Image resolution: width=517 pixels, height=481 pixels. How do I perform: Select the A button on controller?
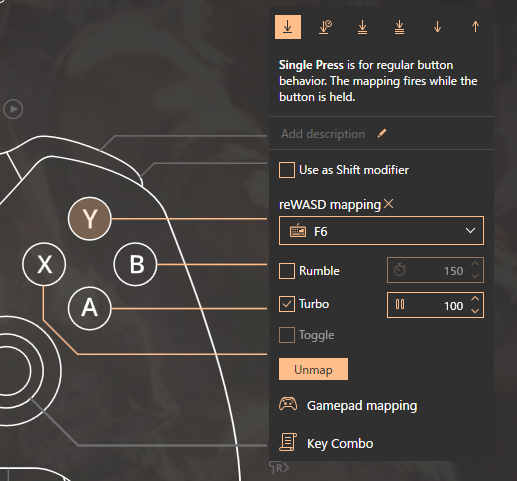(x=89, y=309)
